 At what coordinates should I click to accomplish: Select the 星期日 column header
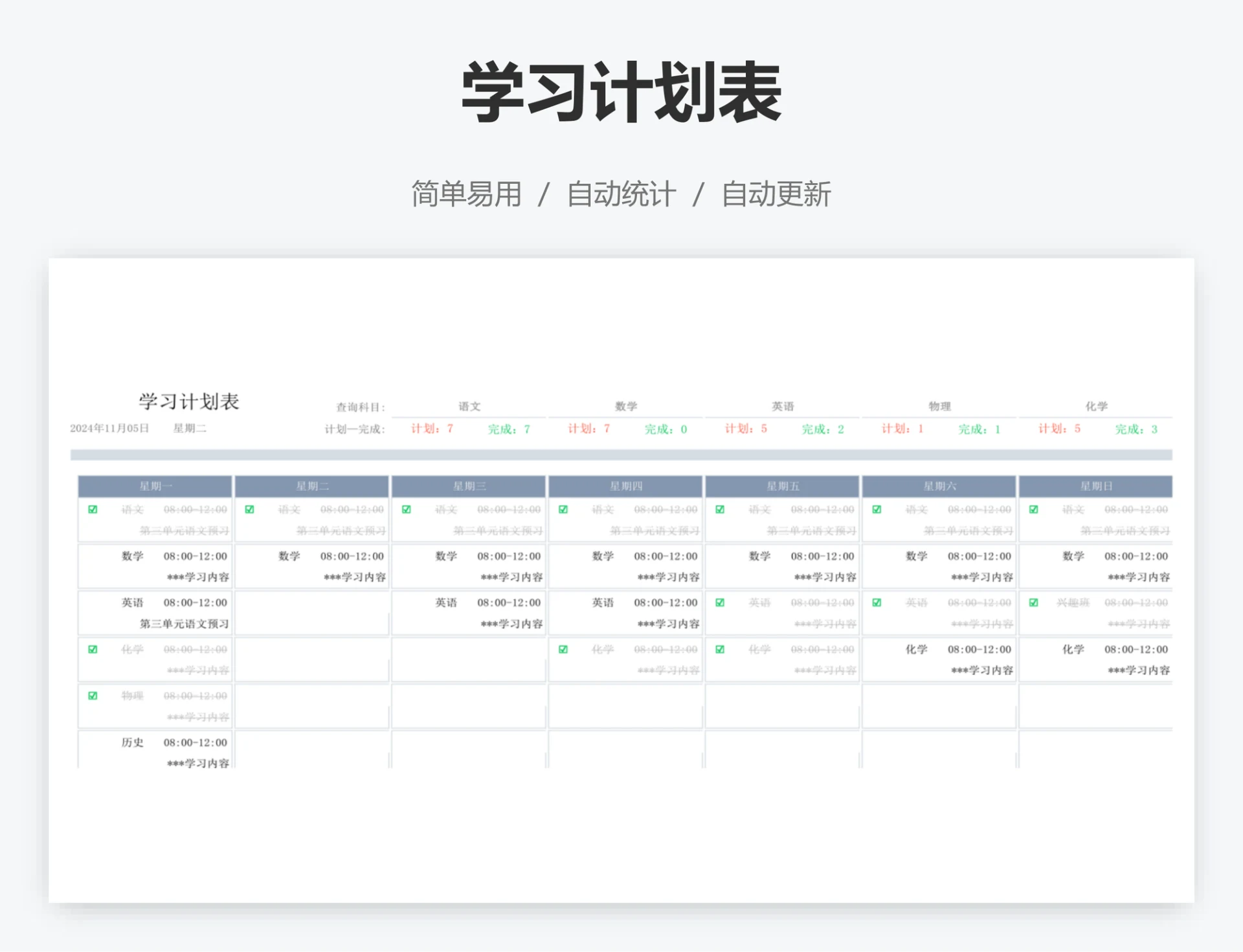click(x=1097, y=486)
